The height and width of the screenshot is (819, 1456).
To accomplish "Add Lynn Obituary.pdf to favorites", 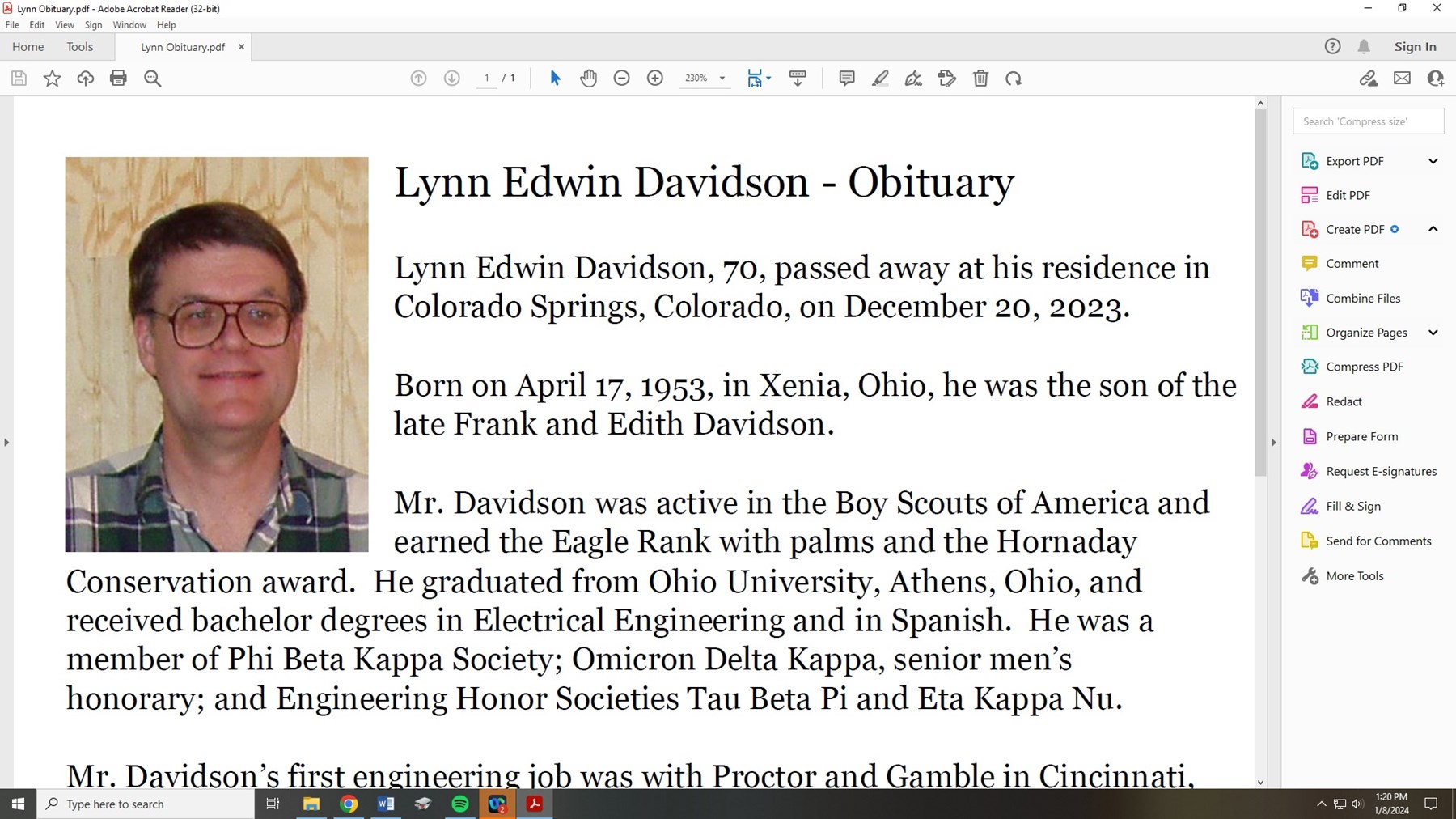I will click(51, 78).
